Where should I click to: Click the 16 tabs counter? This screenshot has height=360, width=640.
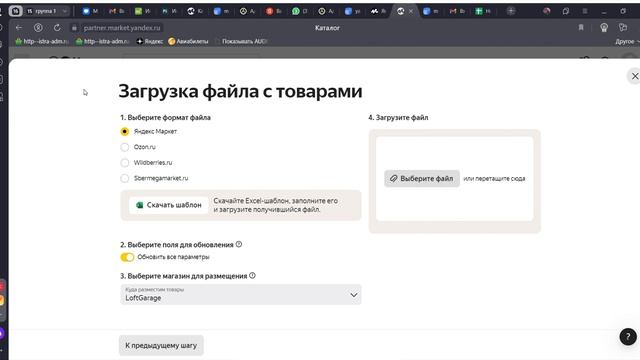[16, 11]
